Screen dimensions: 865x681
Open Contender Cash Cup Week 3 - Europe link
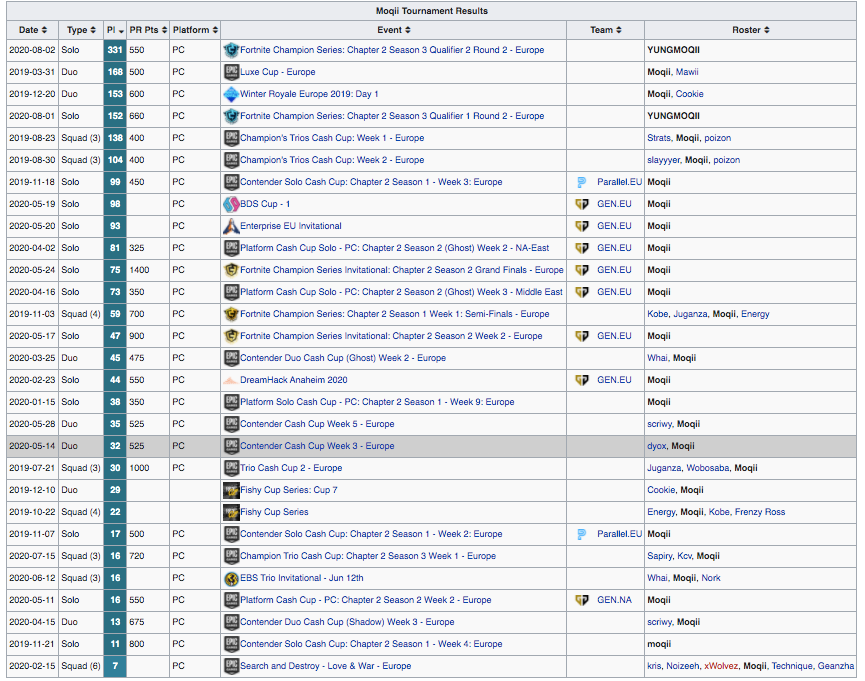[x=317, y=446]
